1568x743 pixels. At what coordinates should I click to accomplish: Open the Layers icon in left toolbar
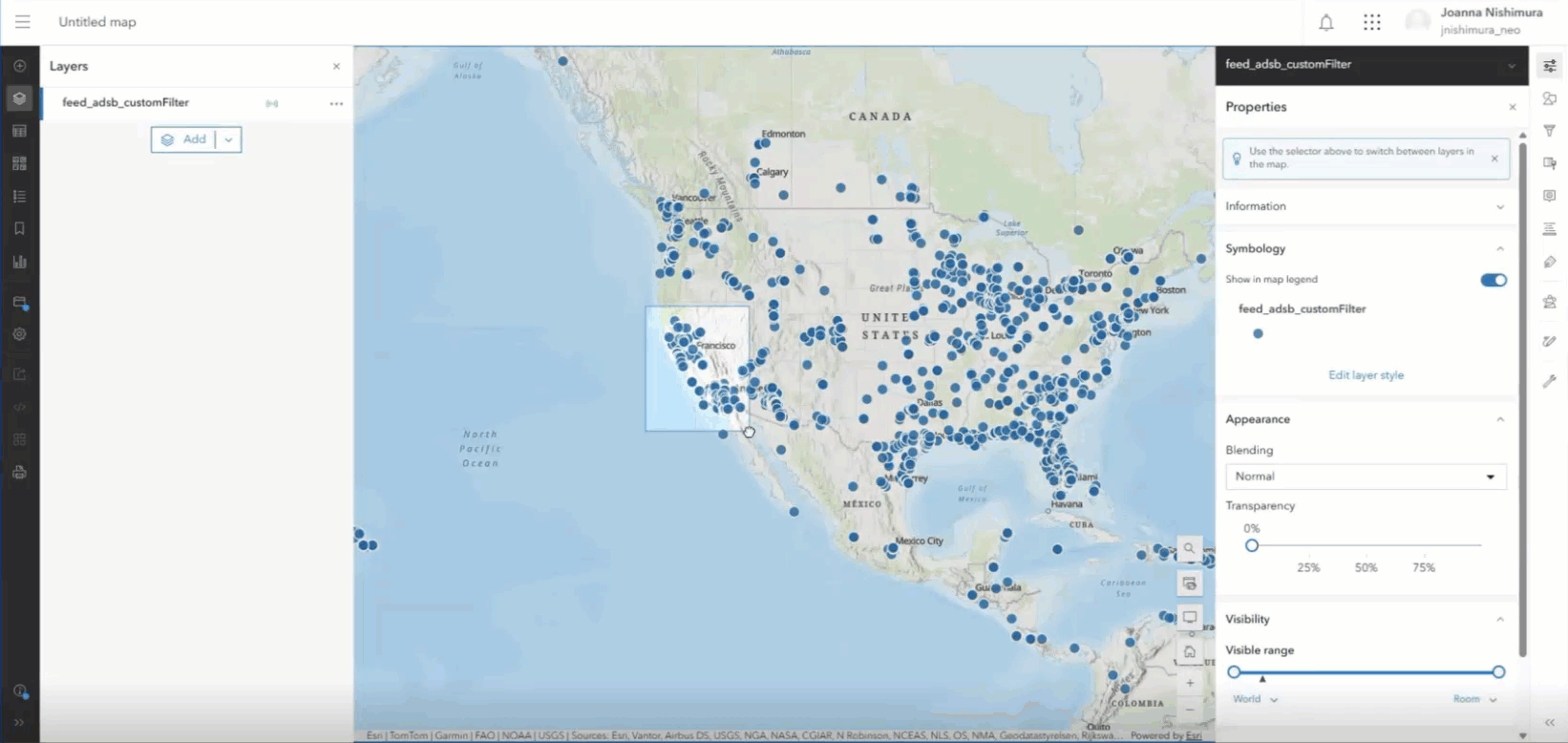tap(19, 98)
